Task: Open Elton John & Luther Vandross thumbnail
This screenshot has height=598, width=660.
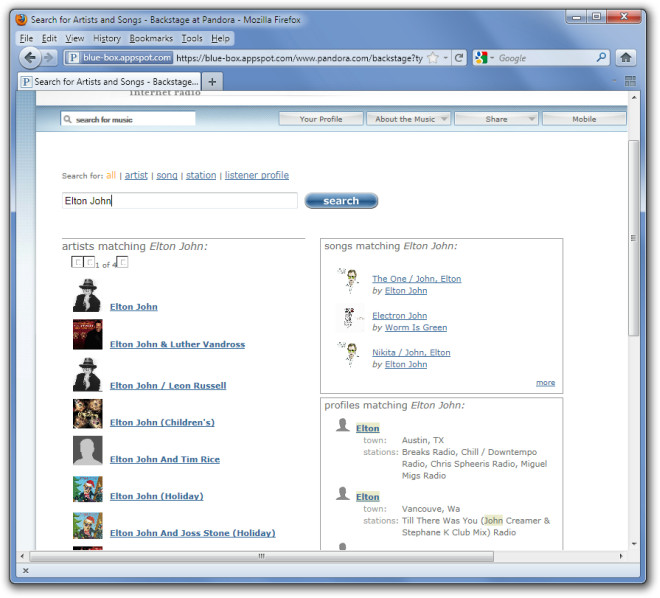Action: [x=87, y=334]
